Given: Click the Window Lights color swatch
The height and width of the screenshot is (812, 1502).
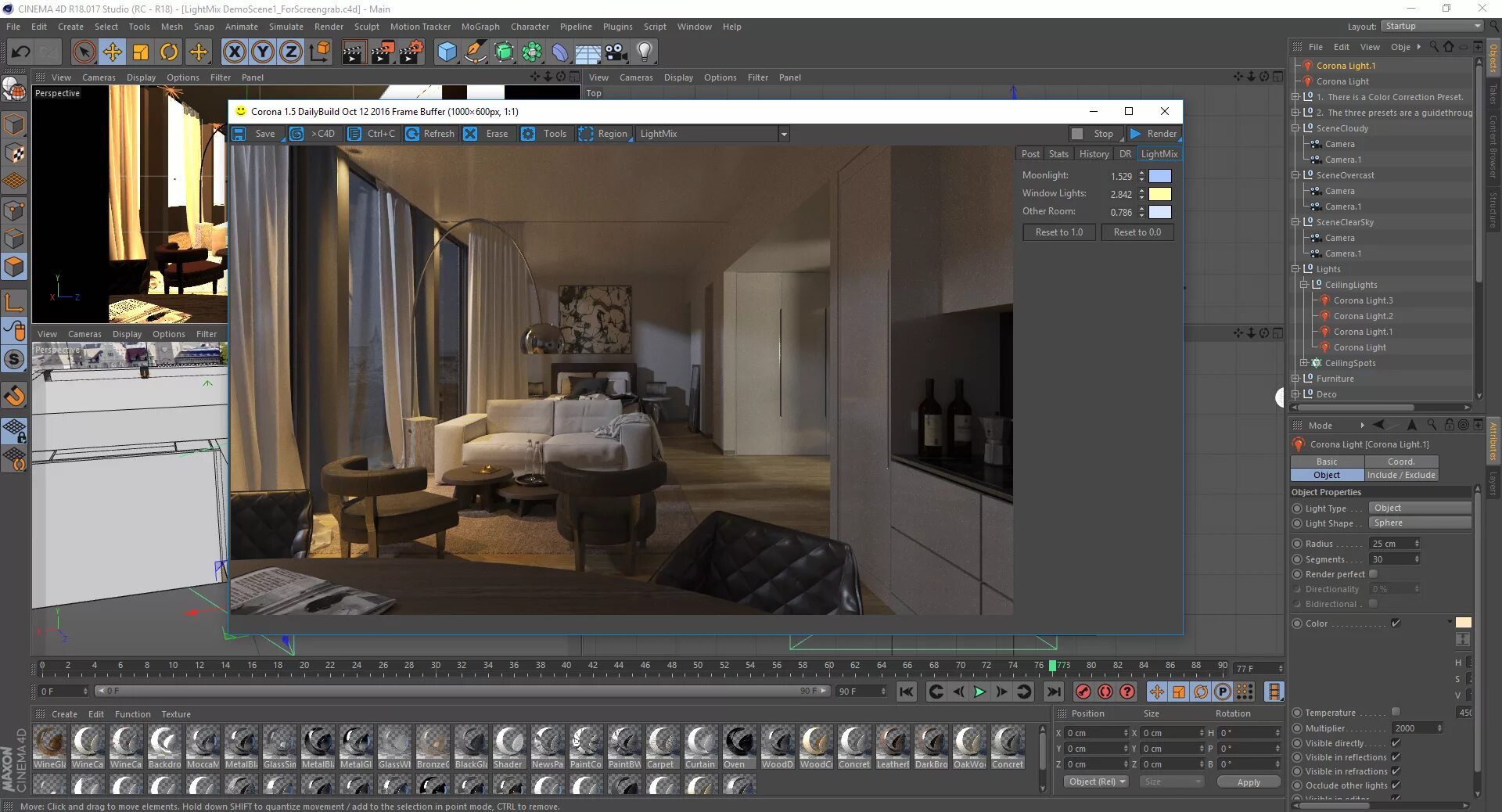Looking at the screenshot, I should click(x=1160, y=194).
